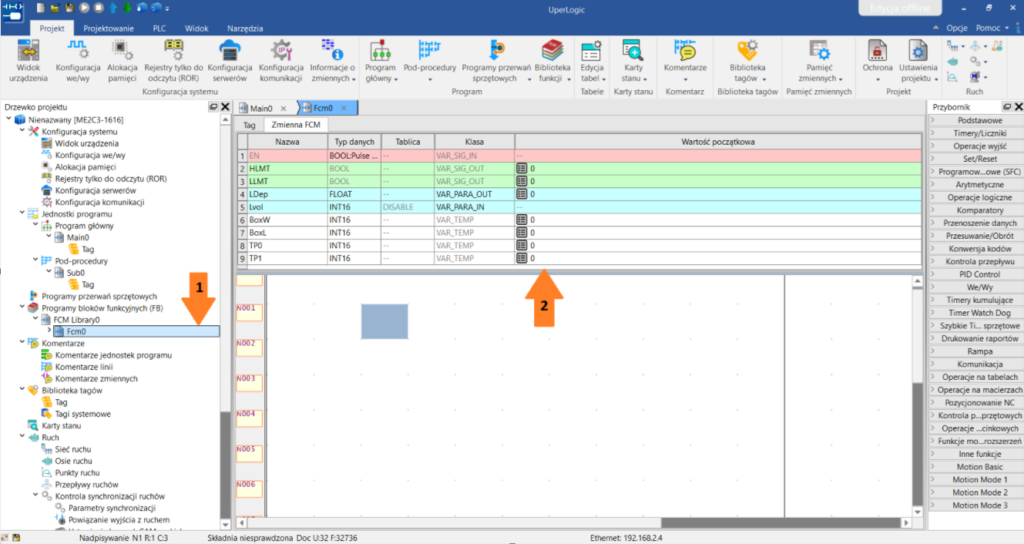Switch to the Main0 document tab
Image resolution: width=1024 pixels, height=544 pixels.
[261, 108]
